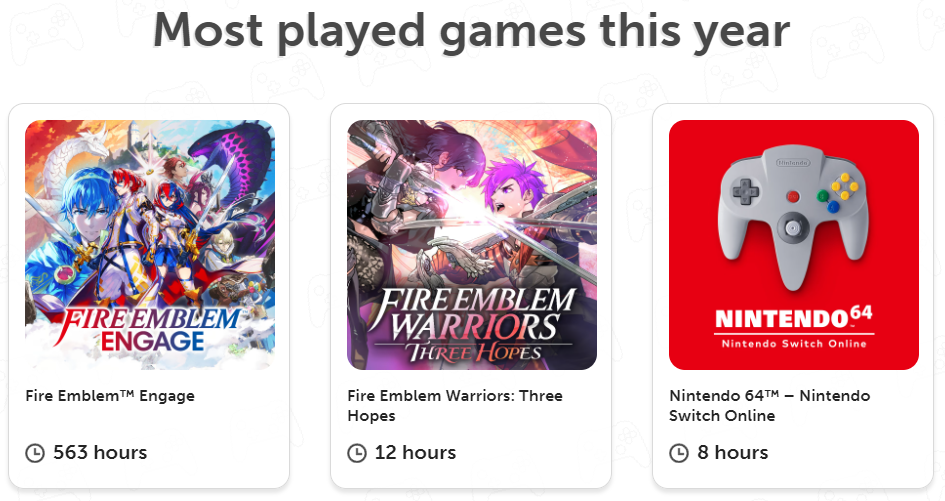Click the clock icon beside 12 hours
Screen dimensions: 945x501
click(x=357, y=453)
